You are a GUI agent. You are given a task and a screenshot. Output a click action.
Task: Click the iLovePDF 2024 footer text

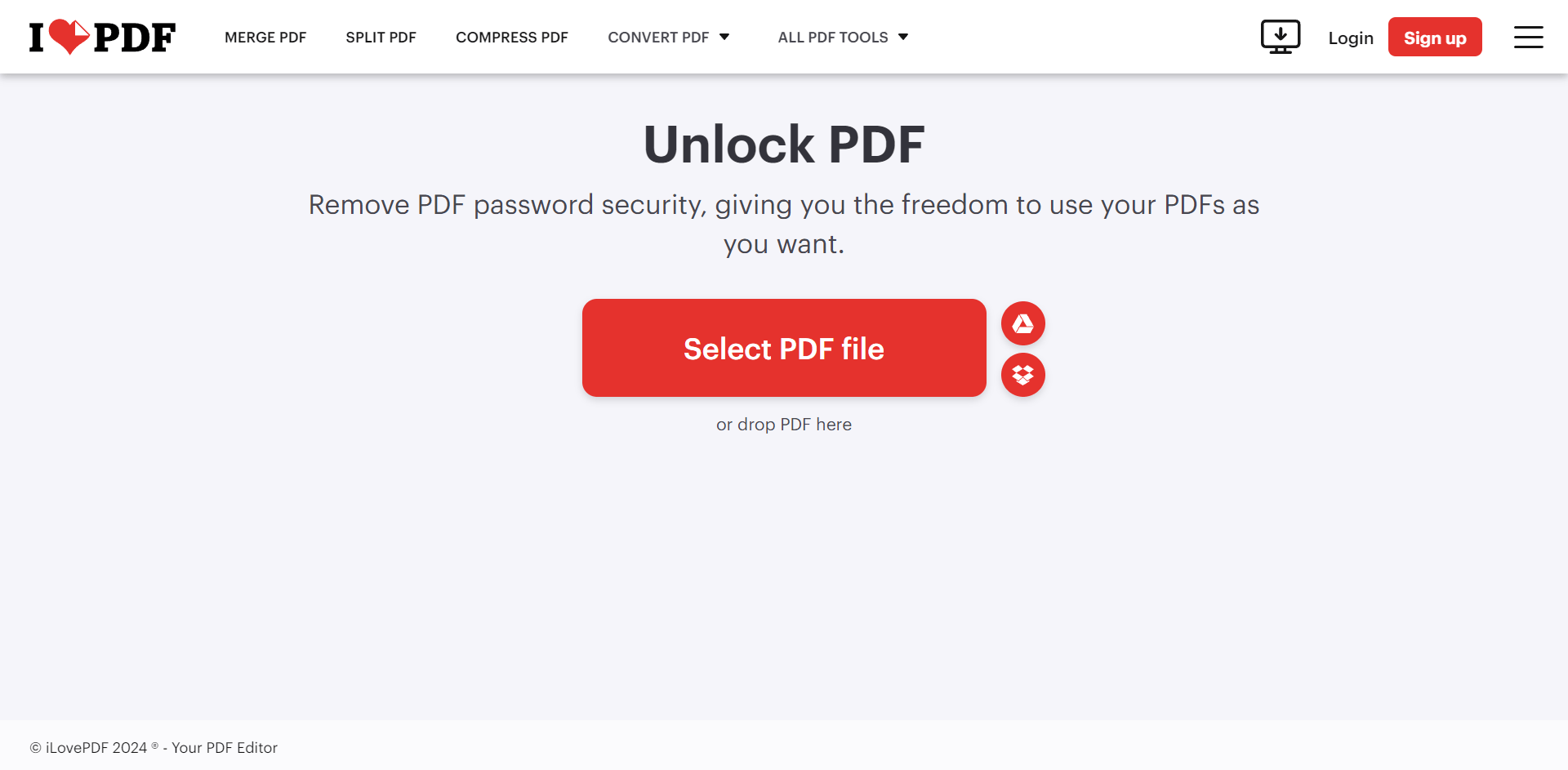pos(153,747)
